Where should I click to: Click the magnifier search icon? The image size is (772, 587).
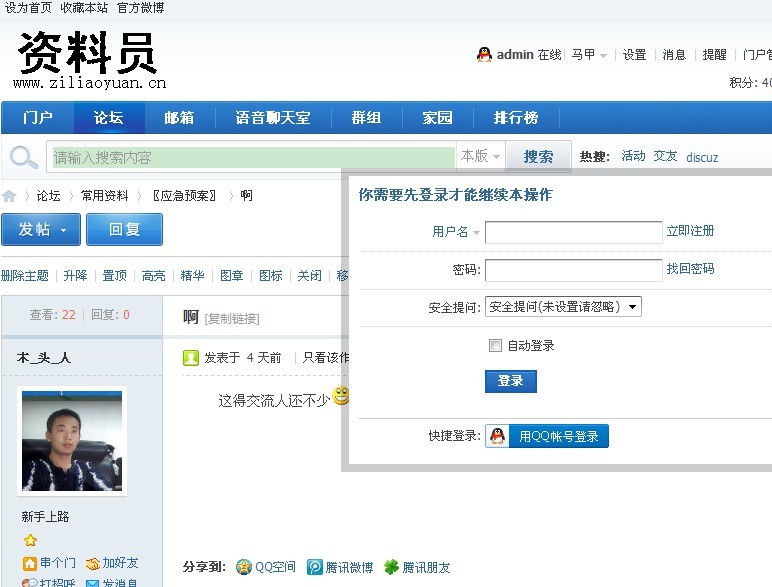(24, 158)
